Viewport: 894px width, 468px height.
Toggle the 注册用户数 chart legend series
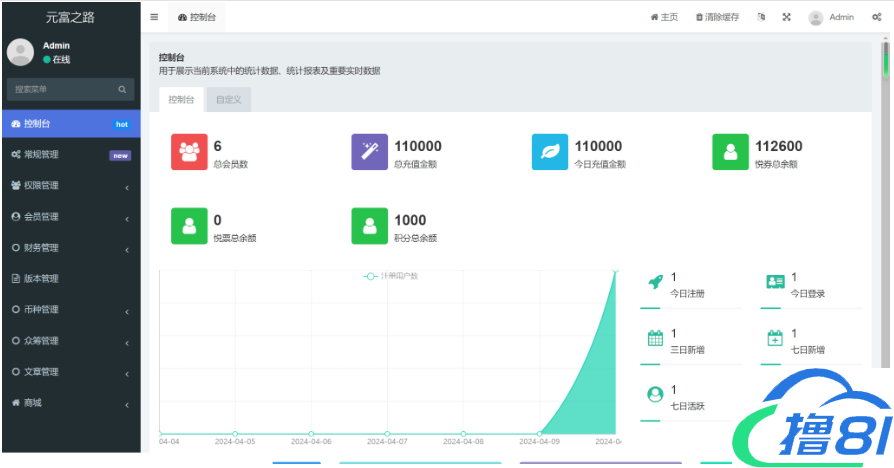click(x=391, y=275)
